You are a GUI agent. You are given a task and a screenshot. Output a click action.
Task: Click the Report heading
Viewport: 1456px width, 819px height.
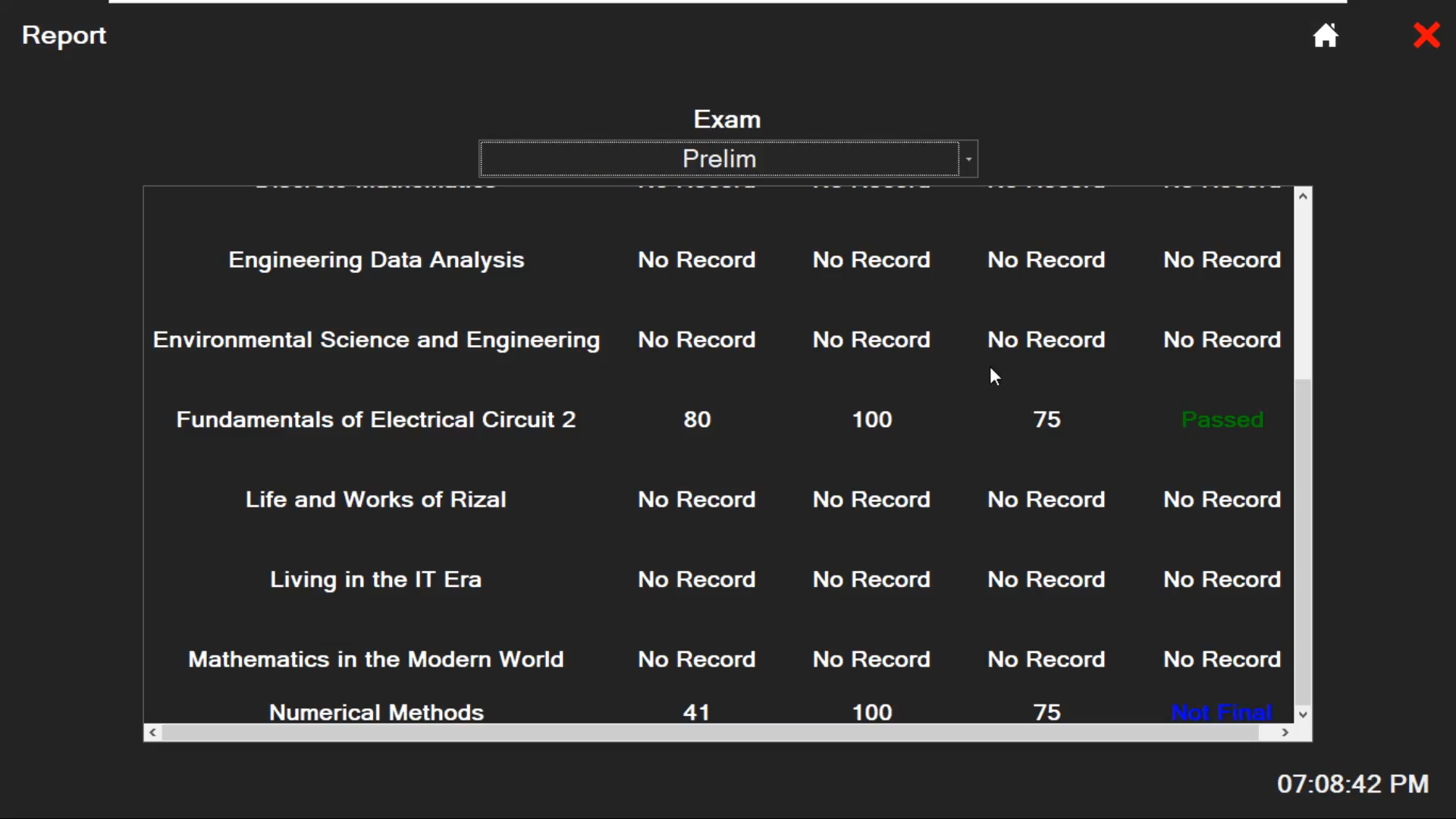click(63, 35)
